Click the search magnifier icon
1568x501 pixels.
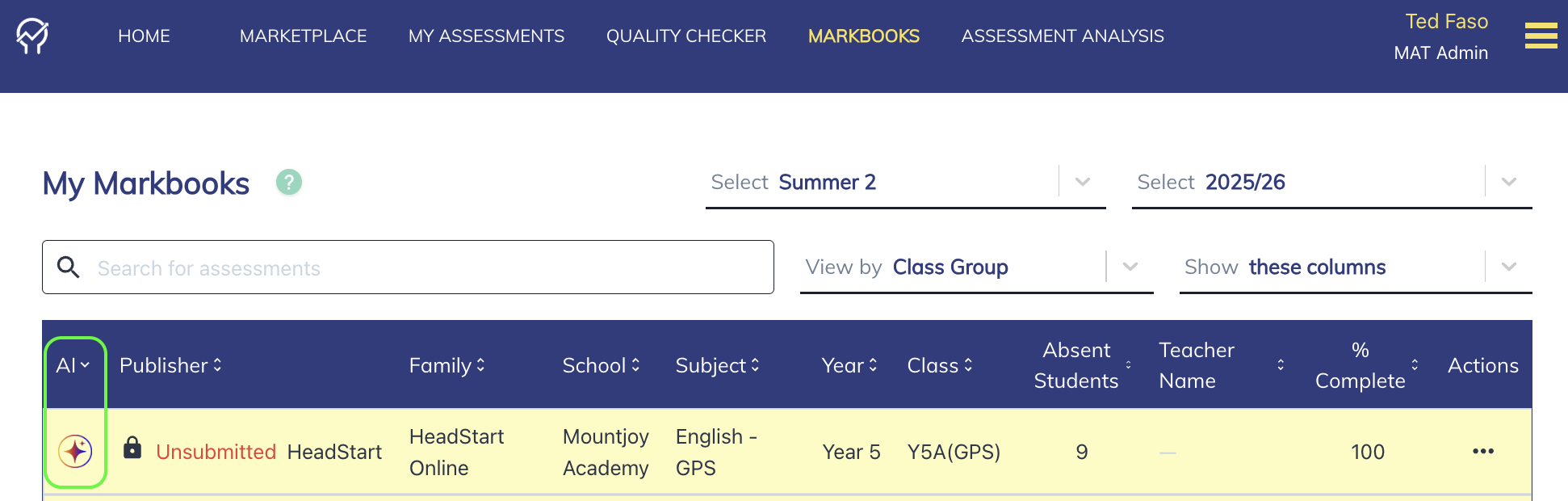pos(69,267)
